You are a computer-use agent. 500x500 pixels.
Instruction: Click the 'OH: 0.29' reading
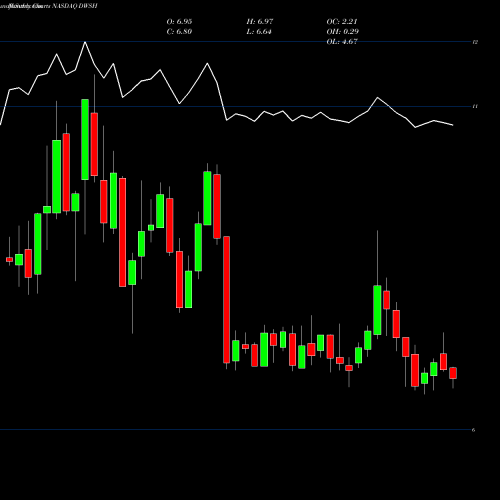click(343, 32)
